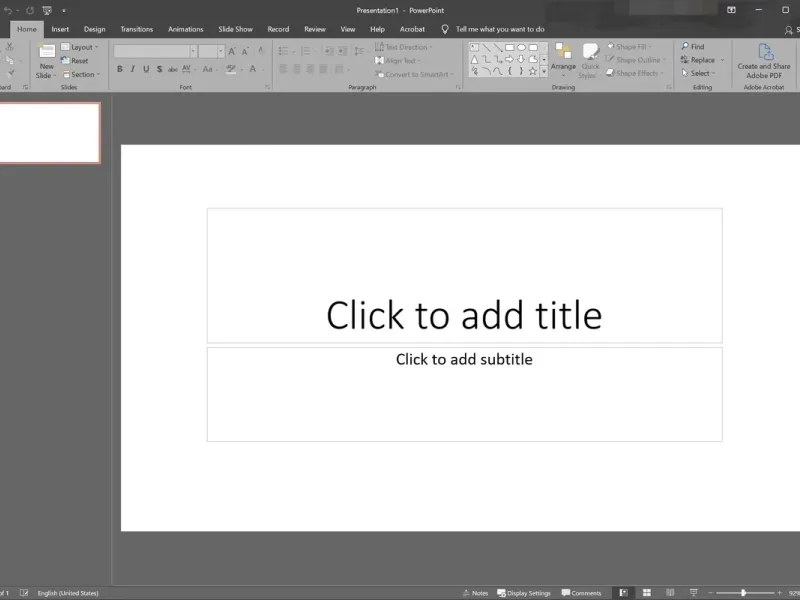Select the Isosceles Triangle shape

tap(474, 59)
